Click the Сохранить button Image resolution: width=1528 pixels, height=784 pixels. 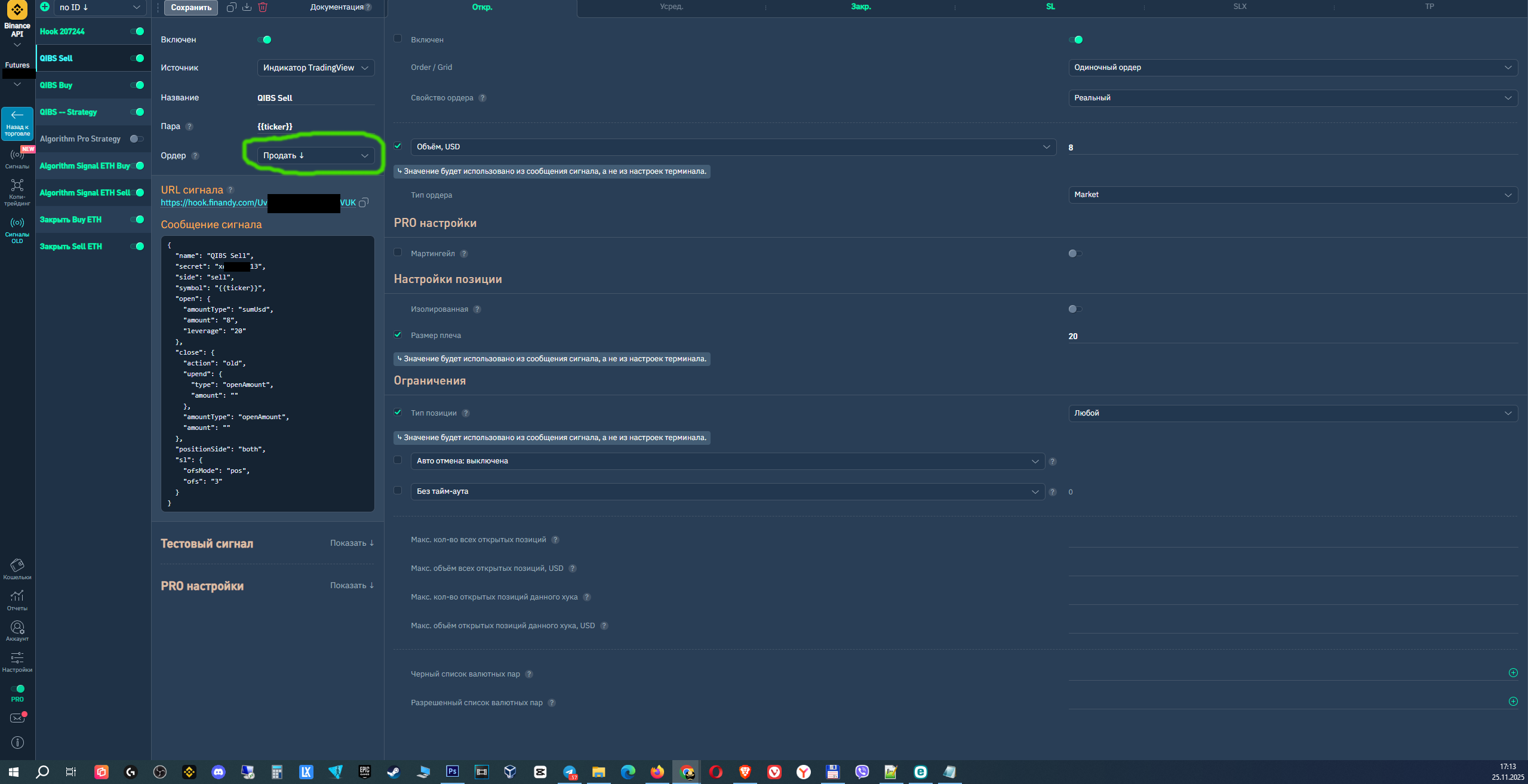tap(191, 8)
